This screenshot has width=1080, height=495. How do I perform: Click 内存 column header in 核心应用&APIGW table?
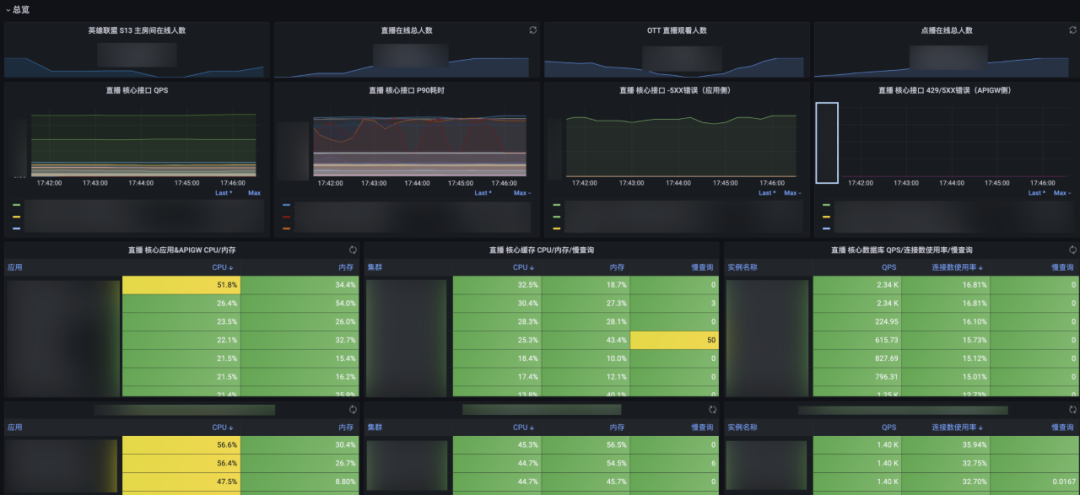pos(346,267)
